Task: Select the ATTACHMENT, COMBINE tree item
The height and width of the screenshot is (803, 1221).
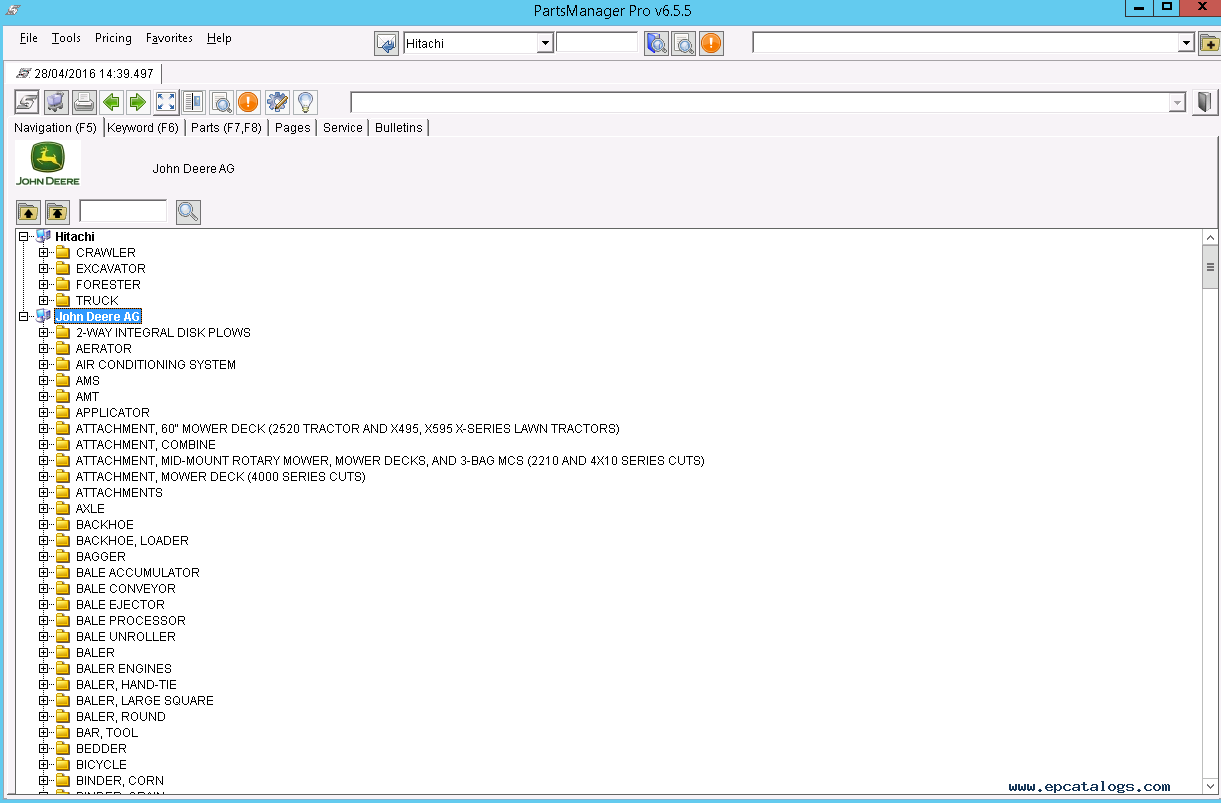Action: pos(146,445)
